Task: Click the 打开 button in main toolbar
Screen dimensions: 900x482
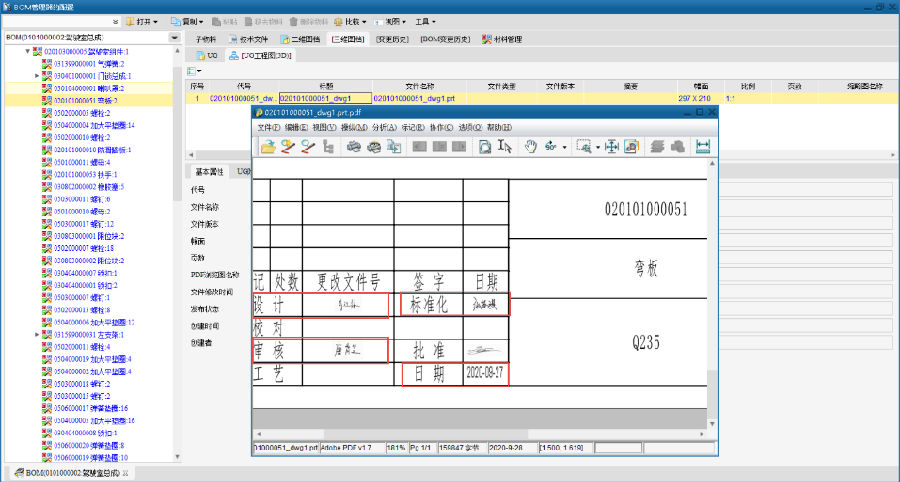Action: [141, 21]
